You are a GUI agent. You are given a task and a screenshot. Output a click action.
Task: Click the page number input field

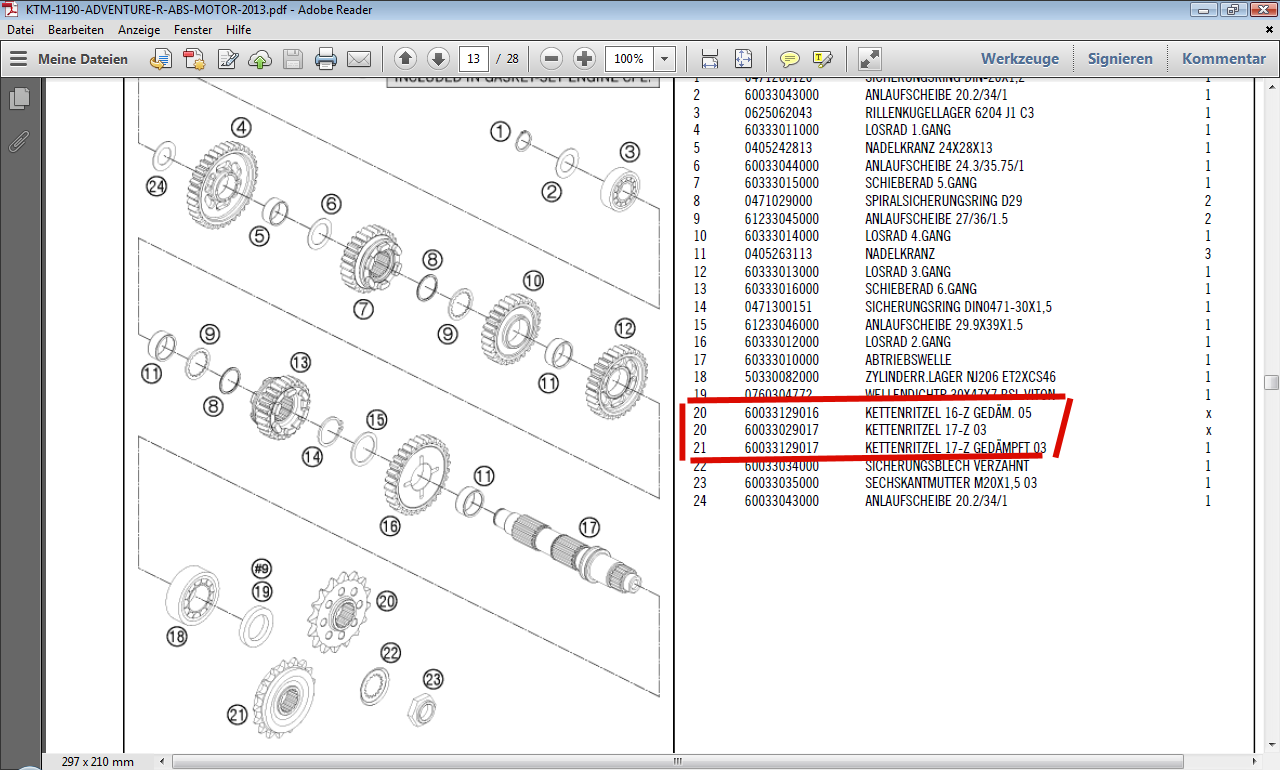[476, 58]
